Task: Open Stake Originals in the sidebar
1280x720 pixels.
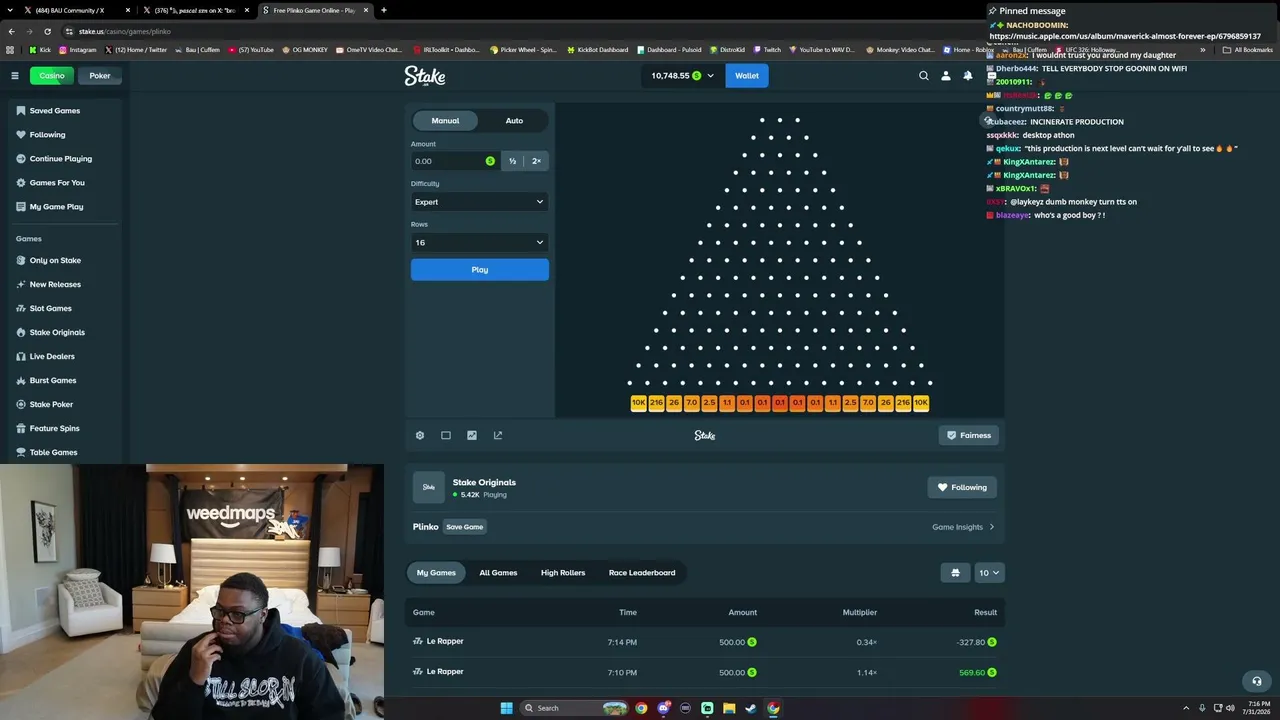Action: pyautogui.click(x=57, y=332)
